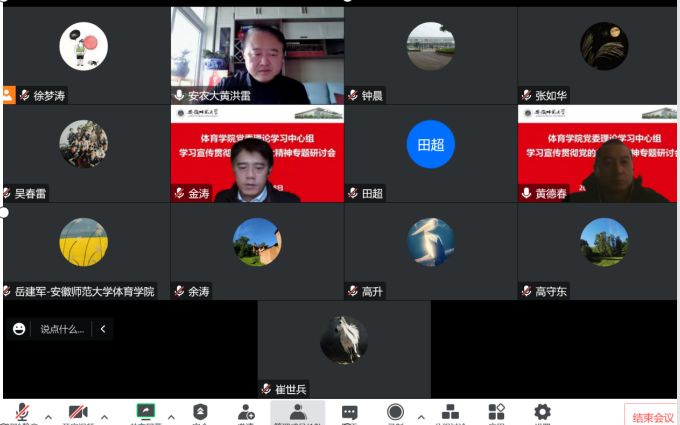The width and height of the screenshot is (680, 425).
Task: Collapse the quick chat bar chevron
Action: [x=102, y=328]
